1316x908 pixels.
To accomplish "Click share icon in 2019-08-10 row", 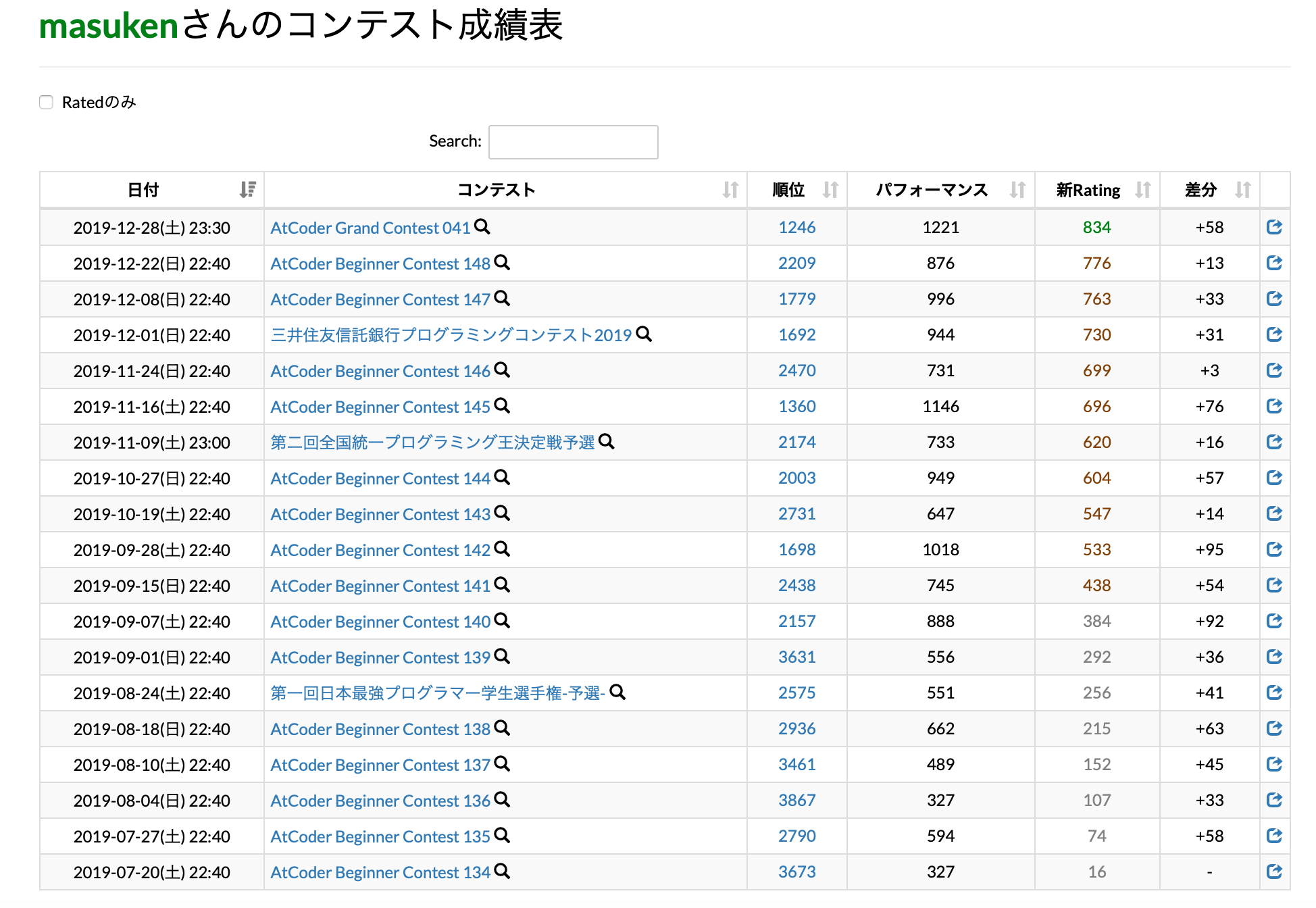I will point(1275,764).
